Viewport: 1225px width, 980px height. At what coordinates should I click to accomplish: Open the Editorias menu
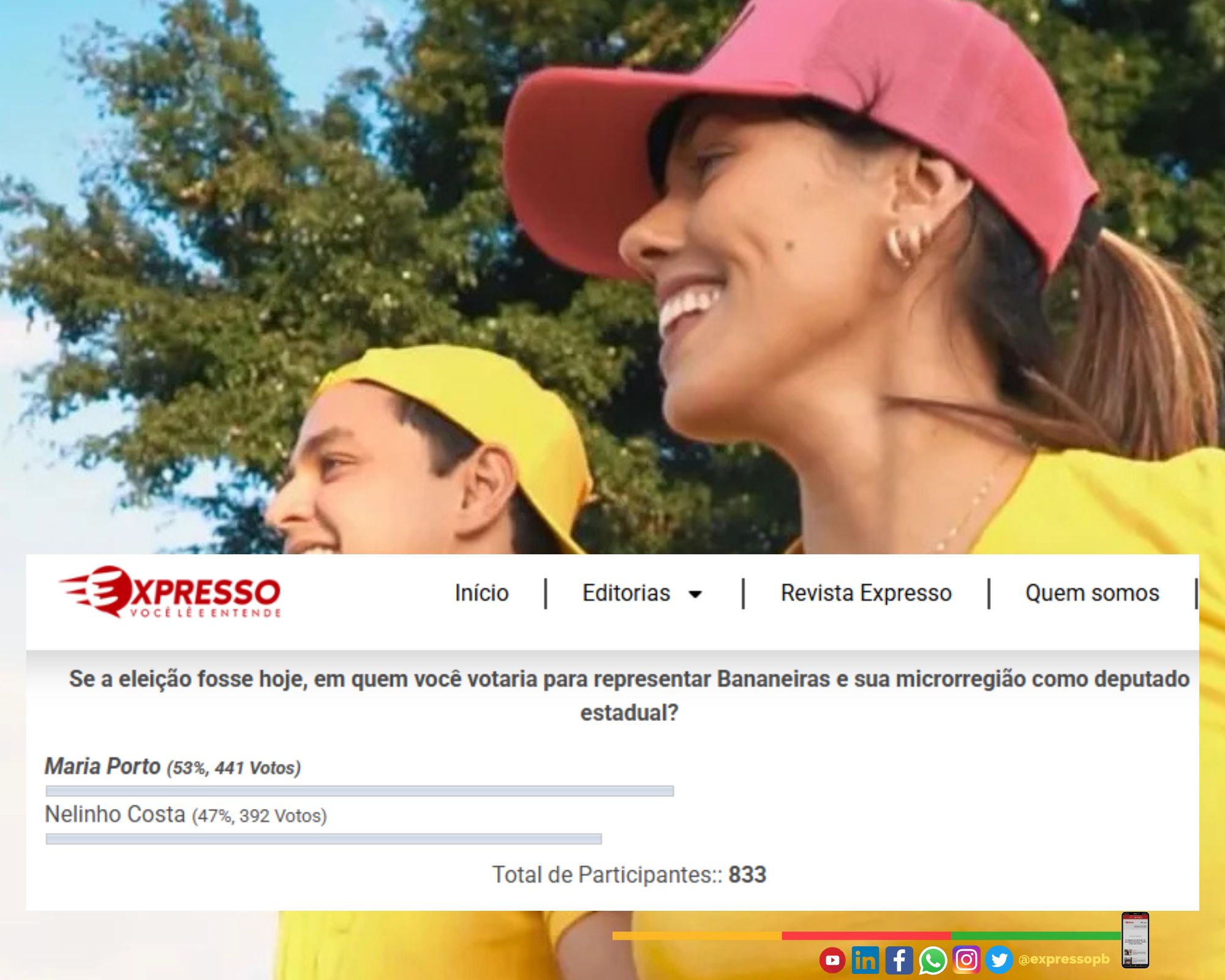coord(626,593)
